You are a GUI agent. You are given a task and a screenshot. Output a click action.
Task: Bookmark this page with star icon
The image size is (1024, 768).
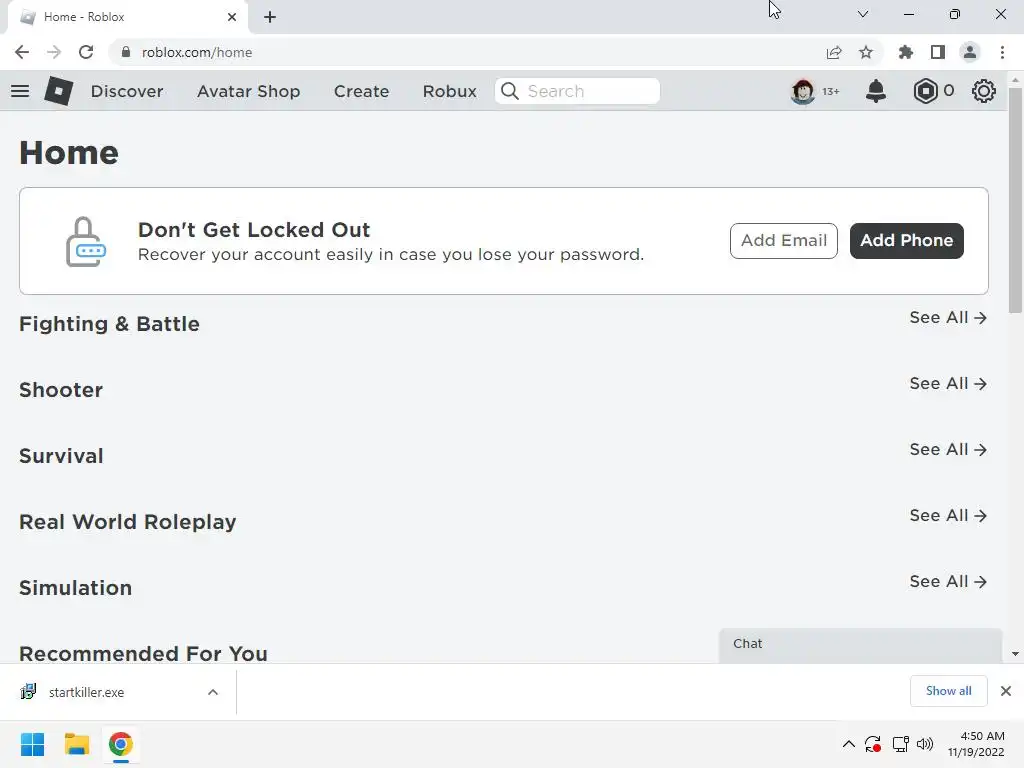pos(866,52)
